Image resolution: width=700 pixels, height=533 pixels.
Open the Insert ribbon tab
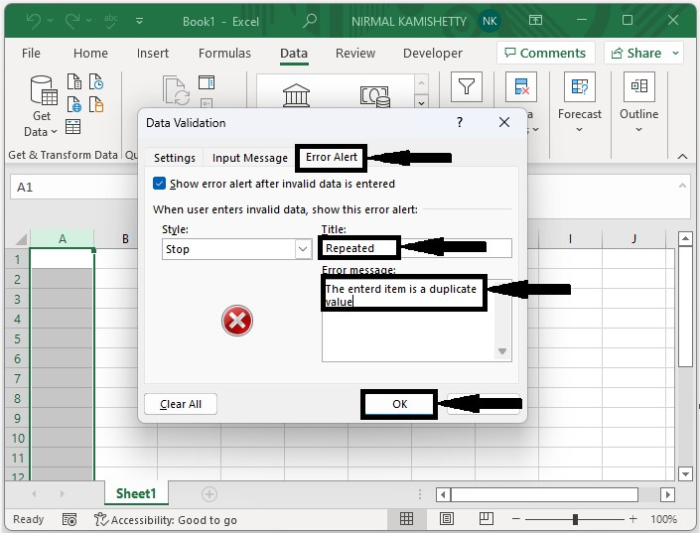point(153,53)
